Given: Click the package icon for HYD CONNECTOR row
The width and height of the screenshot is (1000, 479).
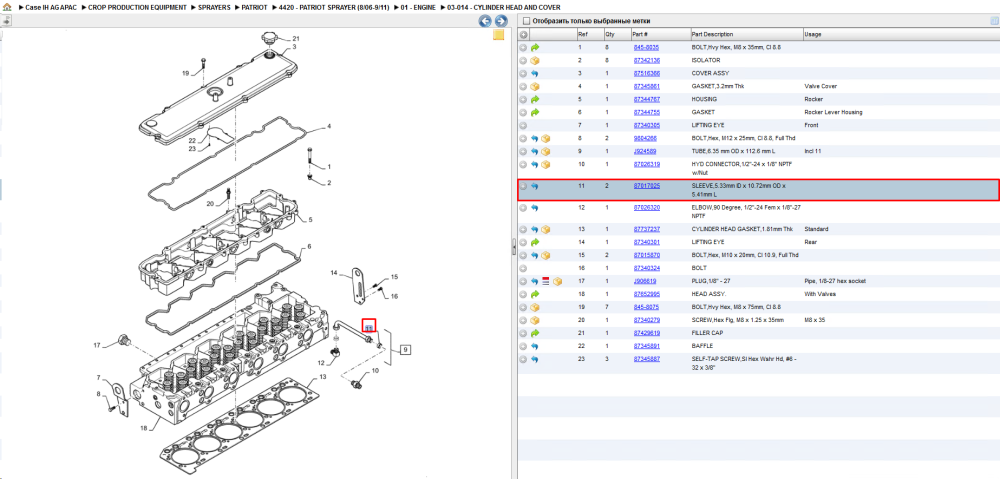Looking at the screenshot, I should 546,165.
